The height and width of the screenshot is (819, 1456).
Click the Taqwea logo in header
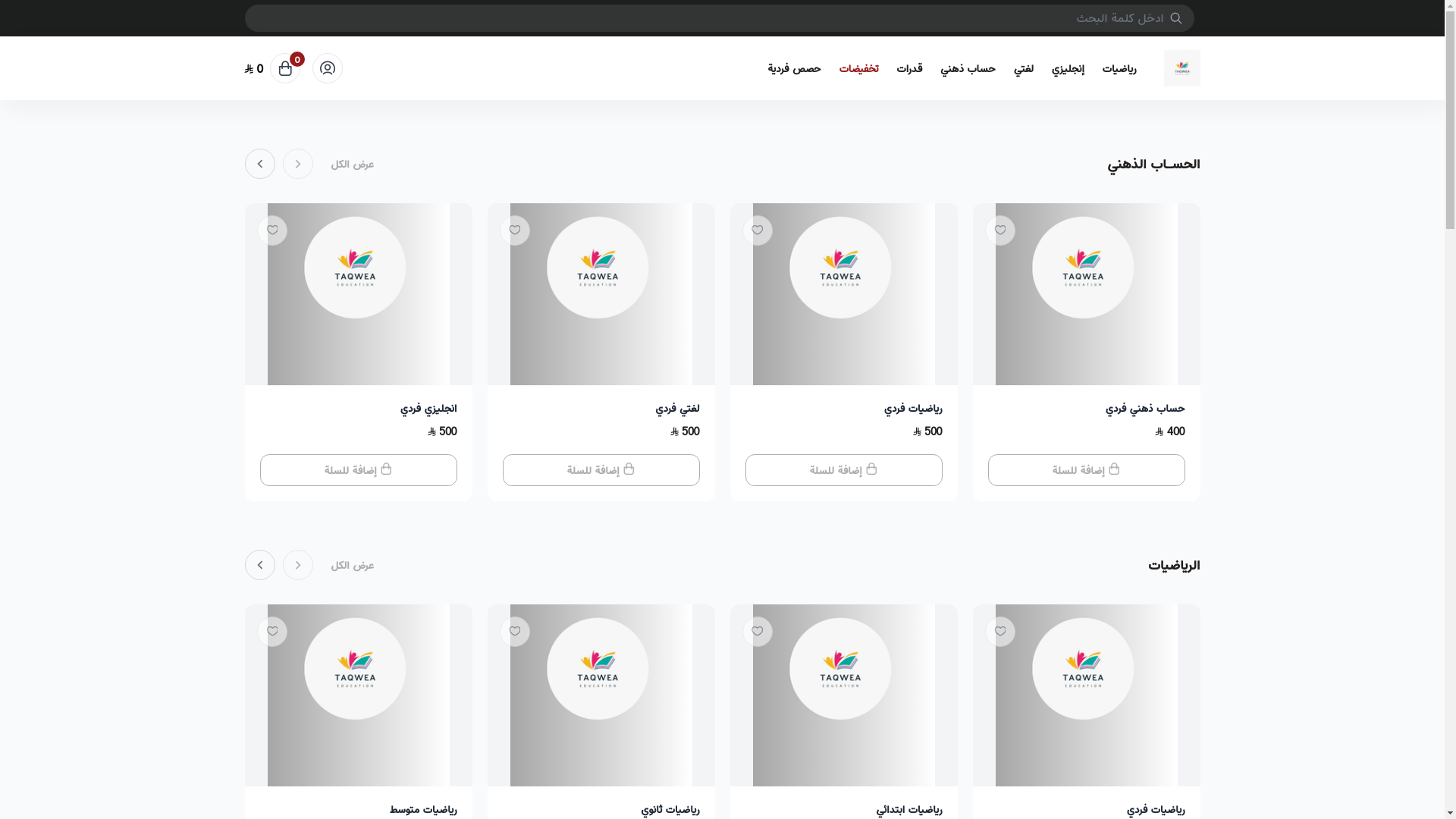click(1181, 68)
